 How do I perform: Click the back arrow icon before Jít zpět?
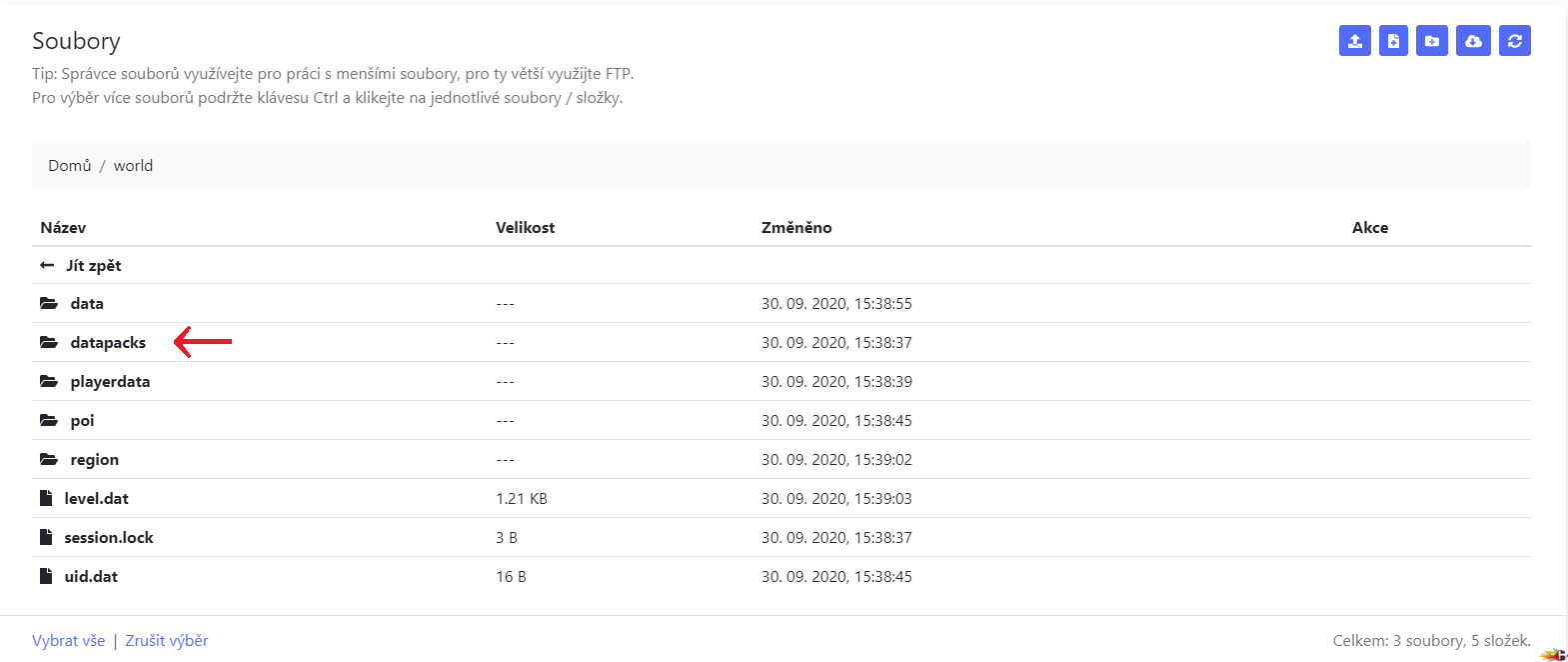pos(47,265)
